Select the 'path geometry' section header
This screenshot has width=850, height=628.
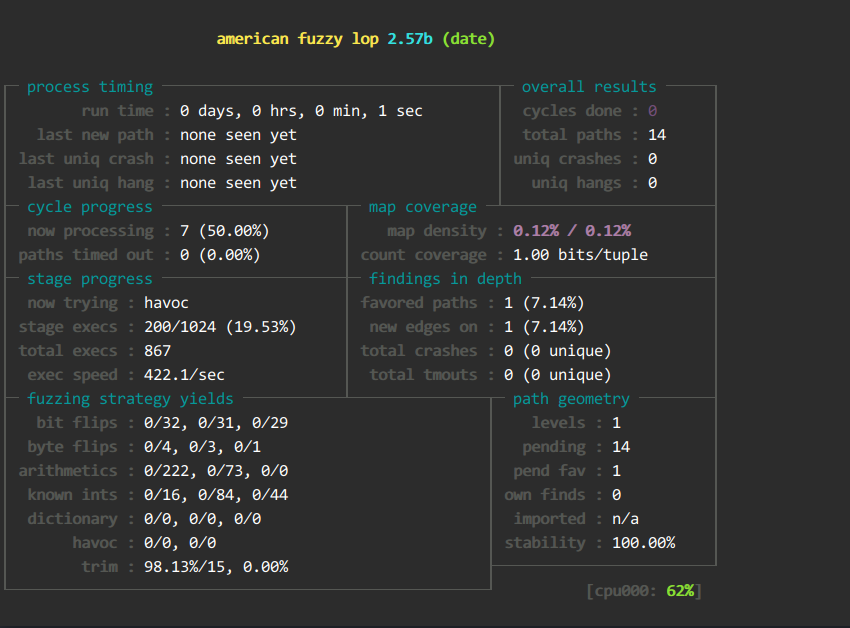571,398
